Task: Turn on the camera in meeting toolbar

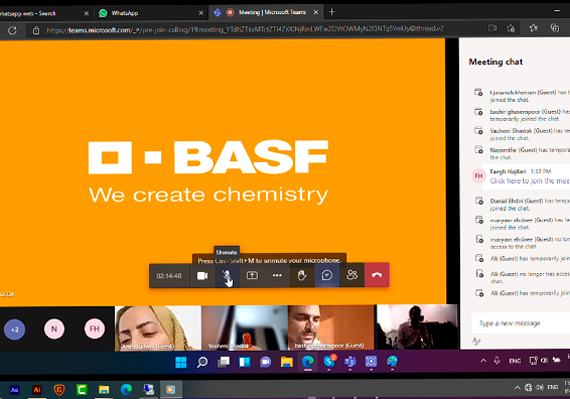Action: coord(202,275)
